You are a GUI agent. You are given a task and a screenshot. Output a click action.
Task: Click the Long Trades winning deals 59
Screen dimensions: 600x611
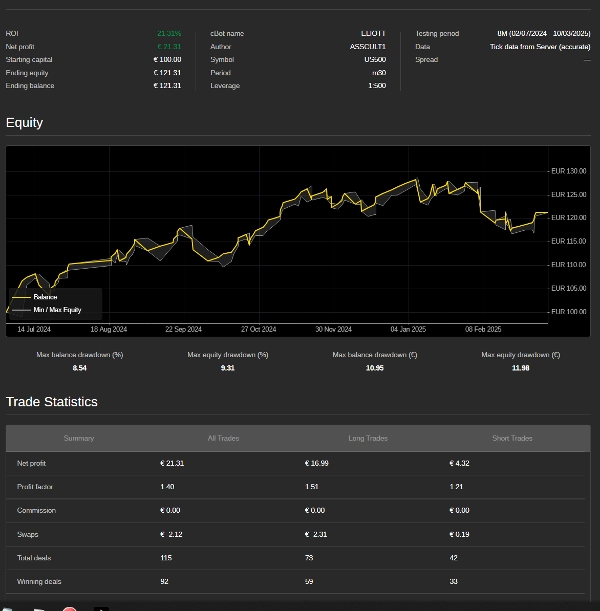click(309, 581)
